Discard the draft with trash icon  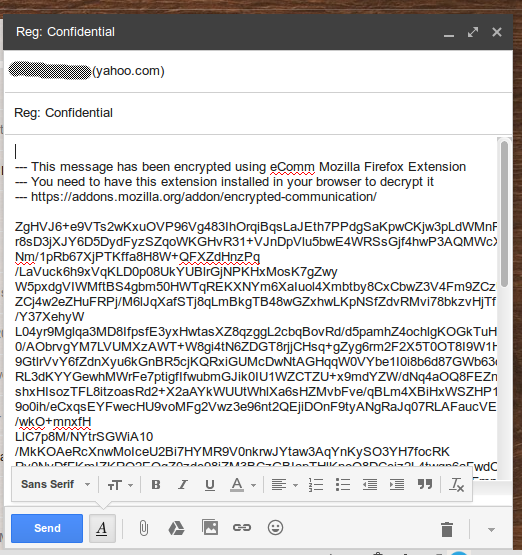click(447, 530)
